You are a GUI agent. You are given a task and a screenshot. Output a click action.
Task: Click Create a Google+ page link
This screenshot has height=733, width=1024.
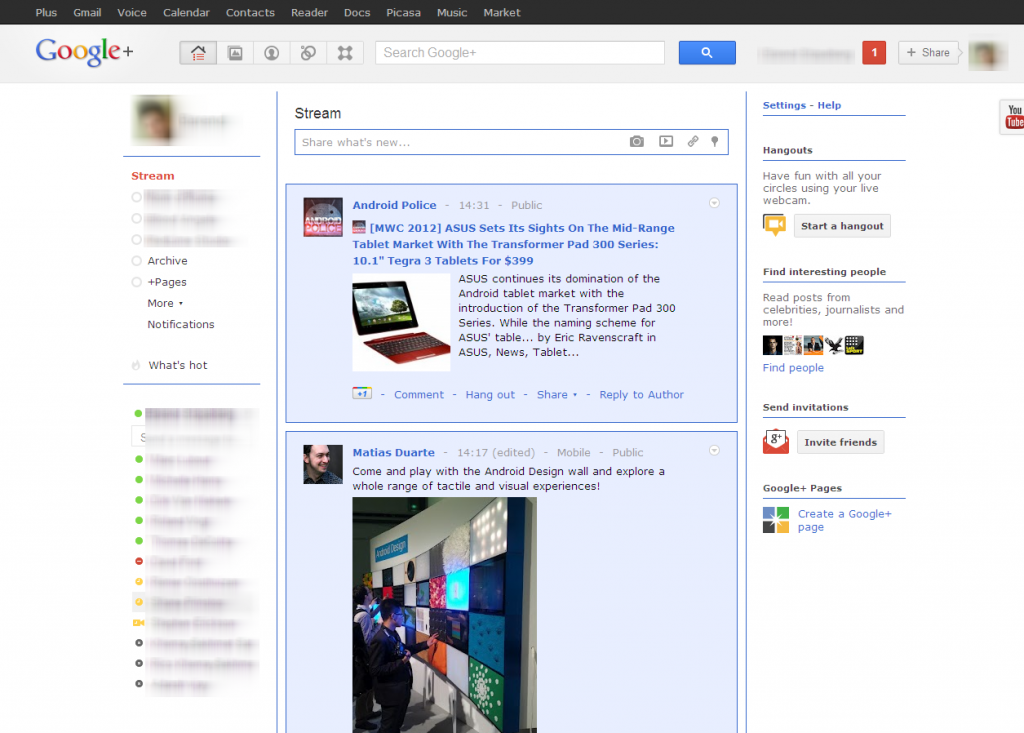click(844, 521)
